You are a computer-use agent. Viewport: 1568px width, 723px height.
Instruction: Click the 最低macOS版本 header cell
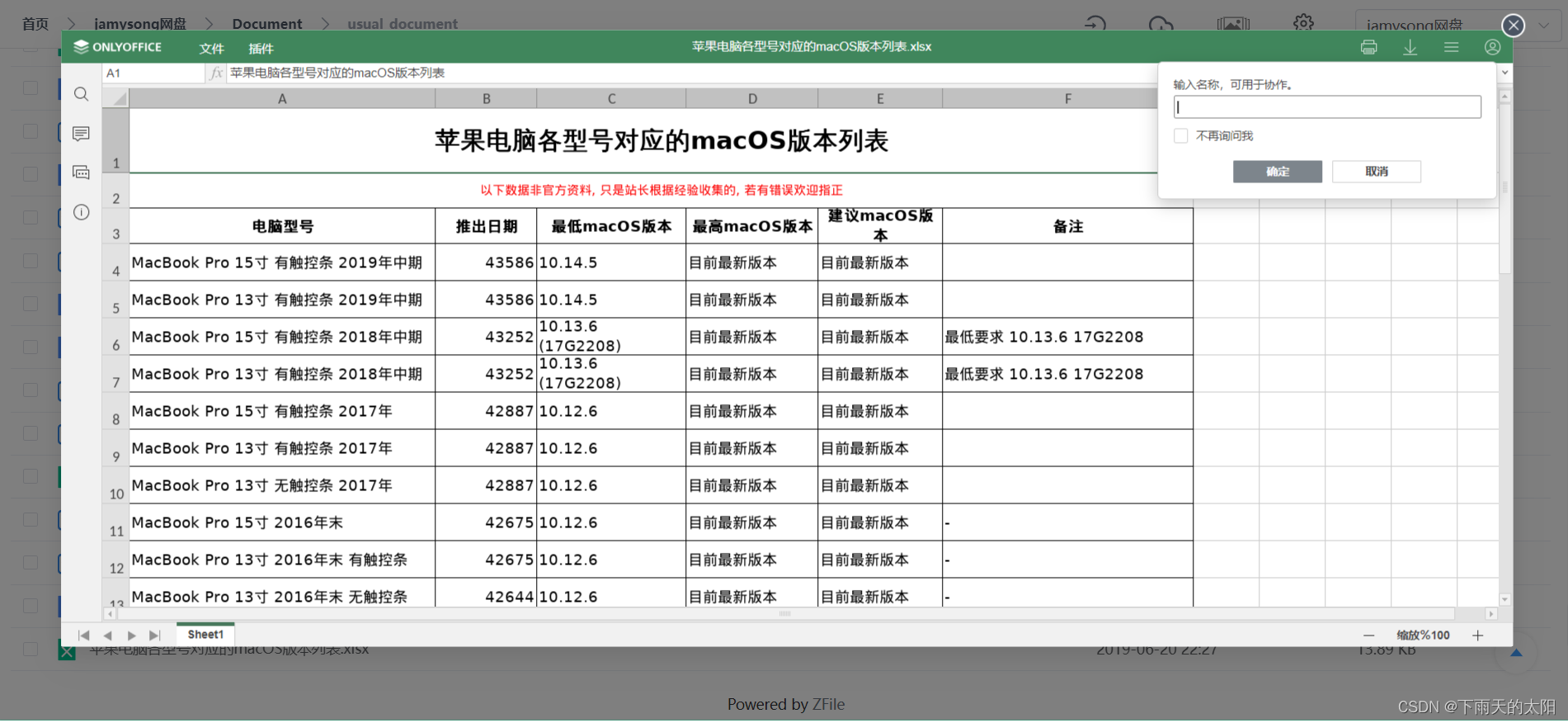[x=611, y=226]
